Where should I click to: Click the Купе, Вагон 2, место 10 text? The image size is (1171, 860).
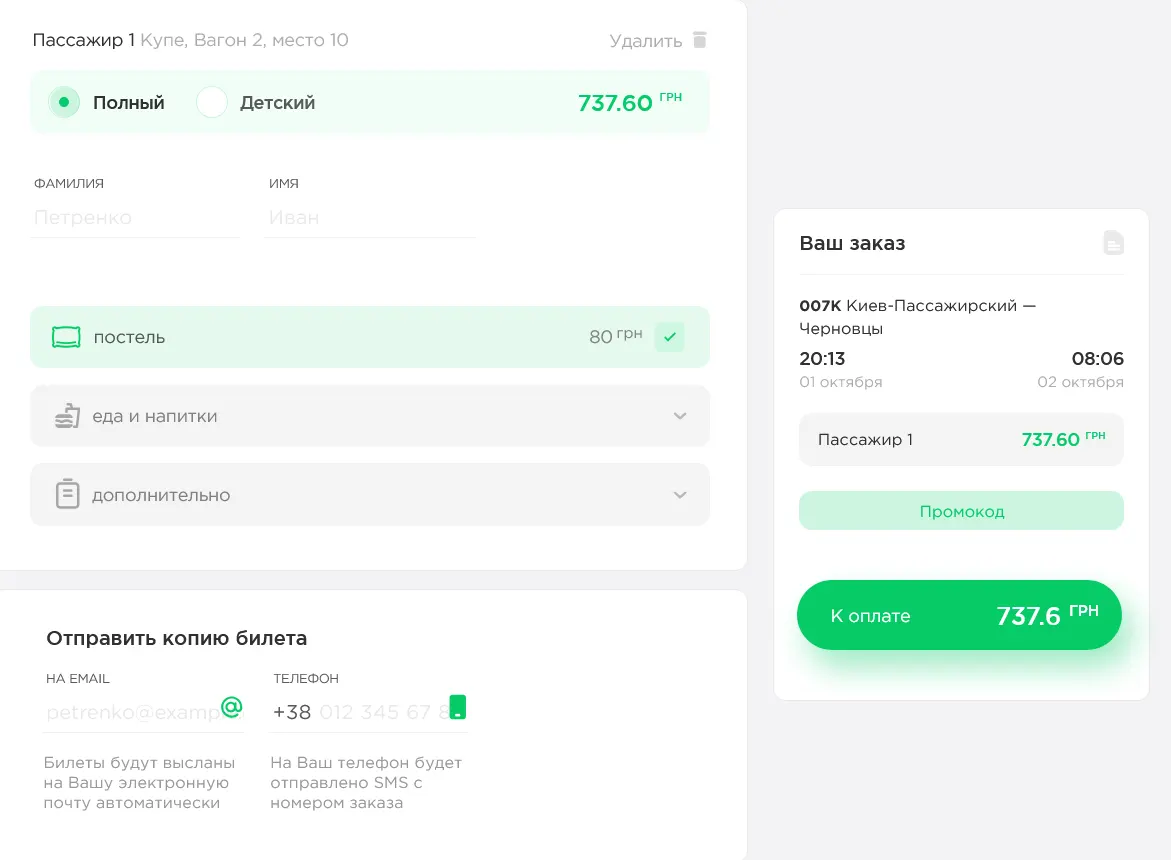244,40
